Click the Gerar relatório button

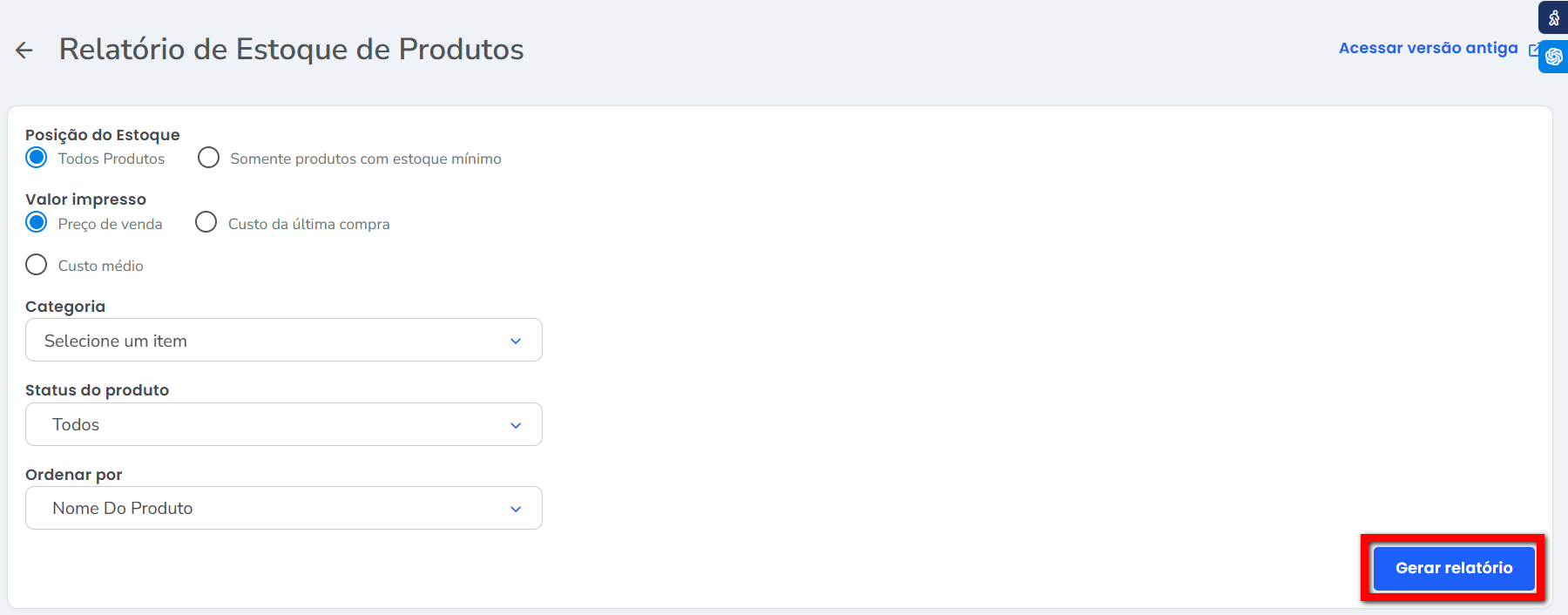(1453, 568)
